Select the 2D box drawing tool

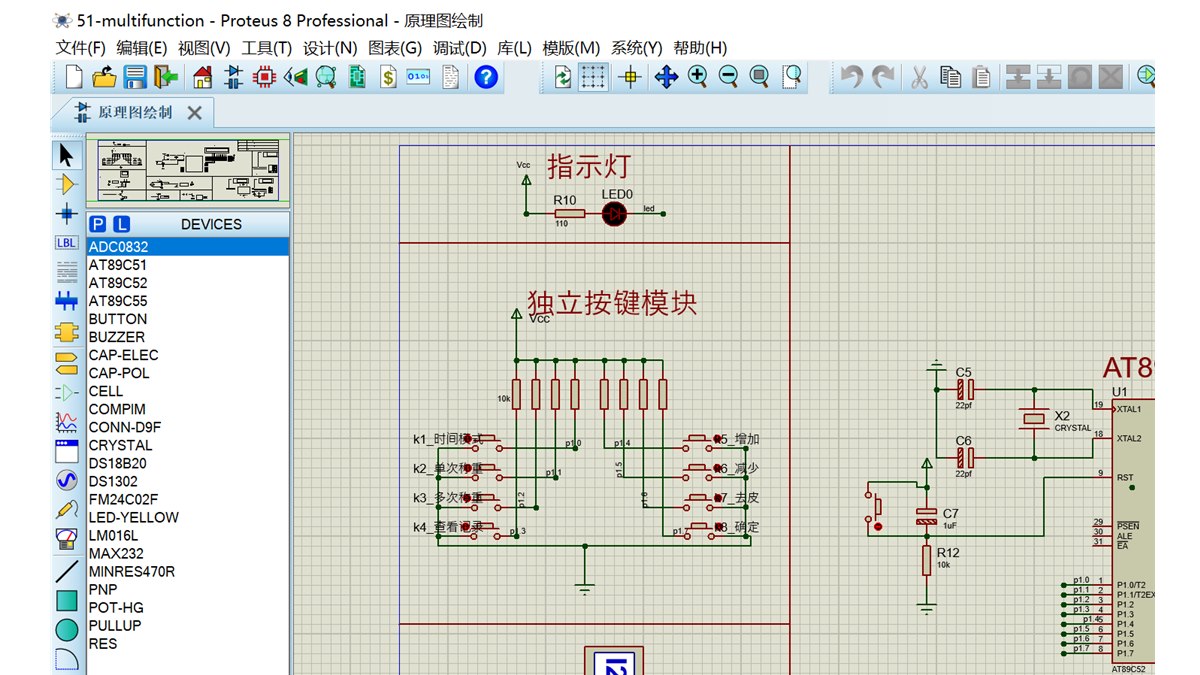[x=66, y=601]
